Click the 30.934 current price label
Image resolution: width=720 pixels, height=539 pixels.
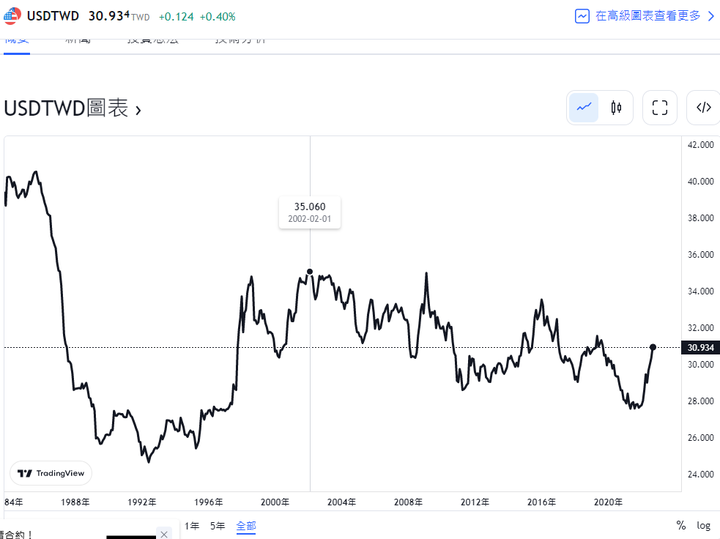coord(700,348)
